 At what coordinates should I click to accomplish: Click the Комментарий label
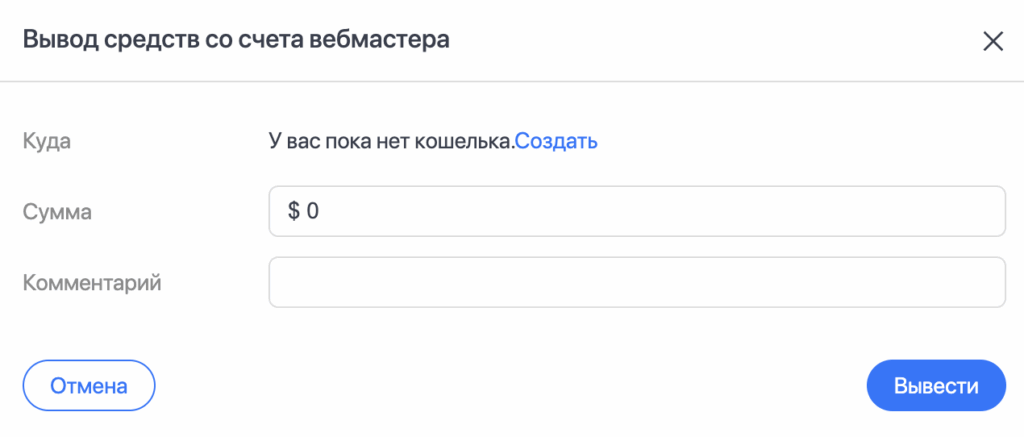click(92, 283)
